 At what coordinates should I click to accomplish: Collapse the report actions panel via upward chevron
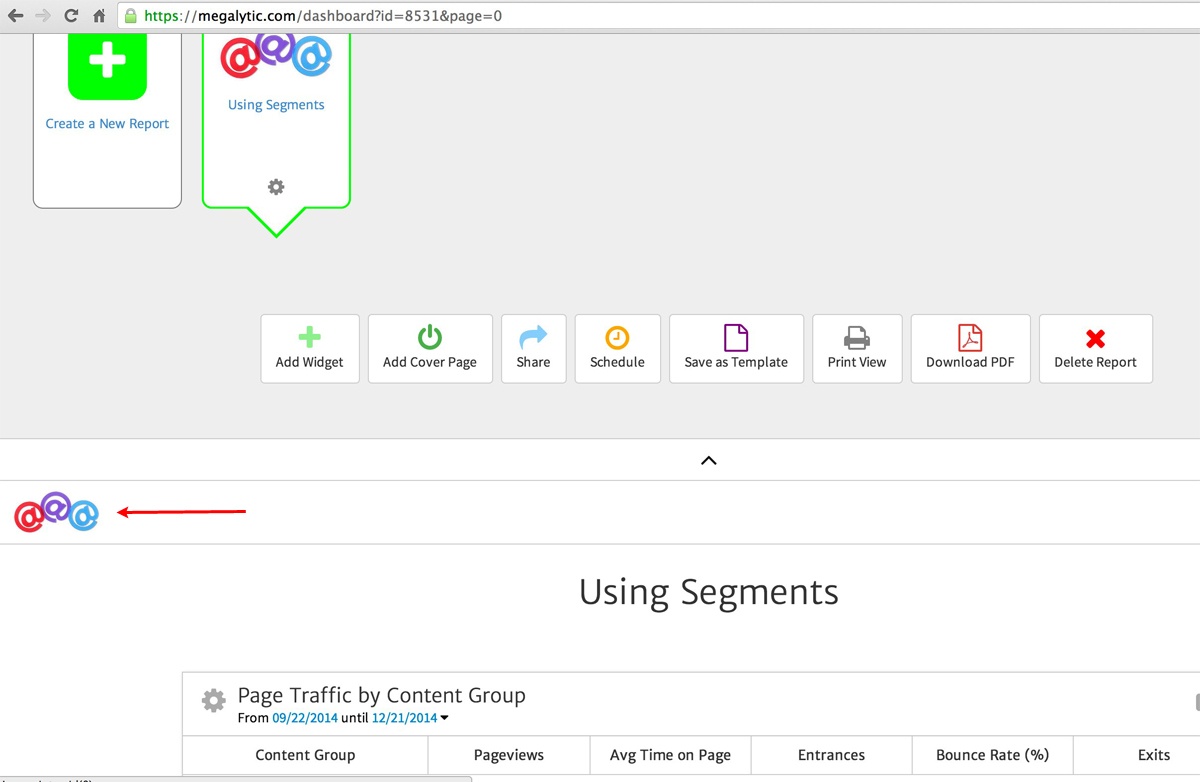pyautogui.click(x=709, y=460)
